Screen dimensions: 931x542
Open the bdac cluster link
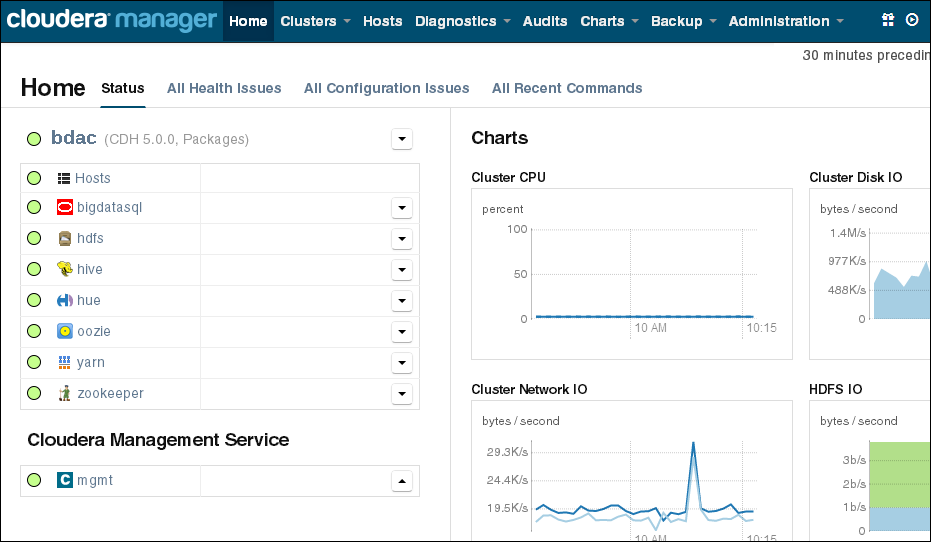(x=74, y=138)
